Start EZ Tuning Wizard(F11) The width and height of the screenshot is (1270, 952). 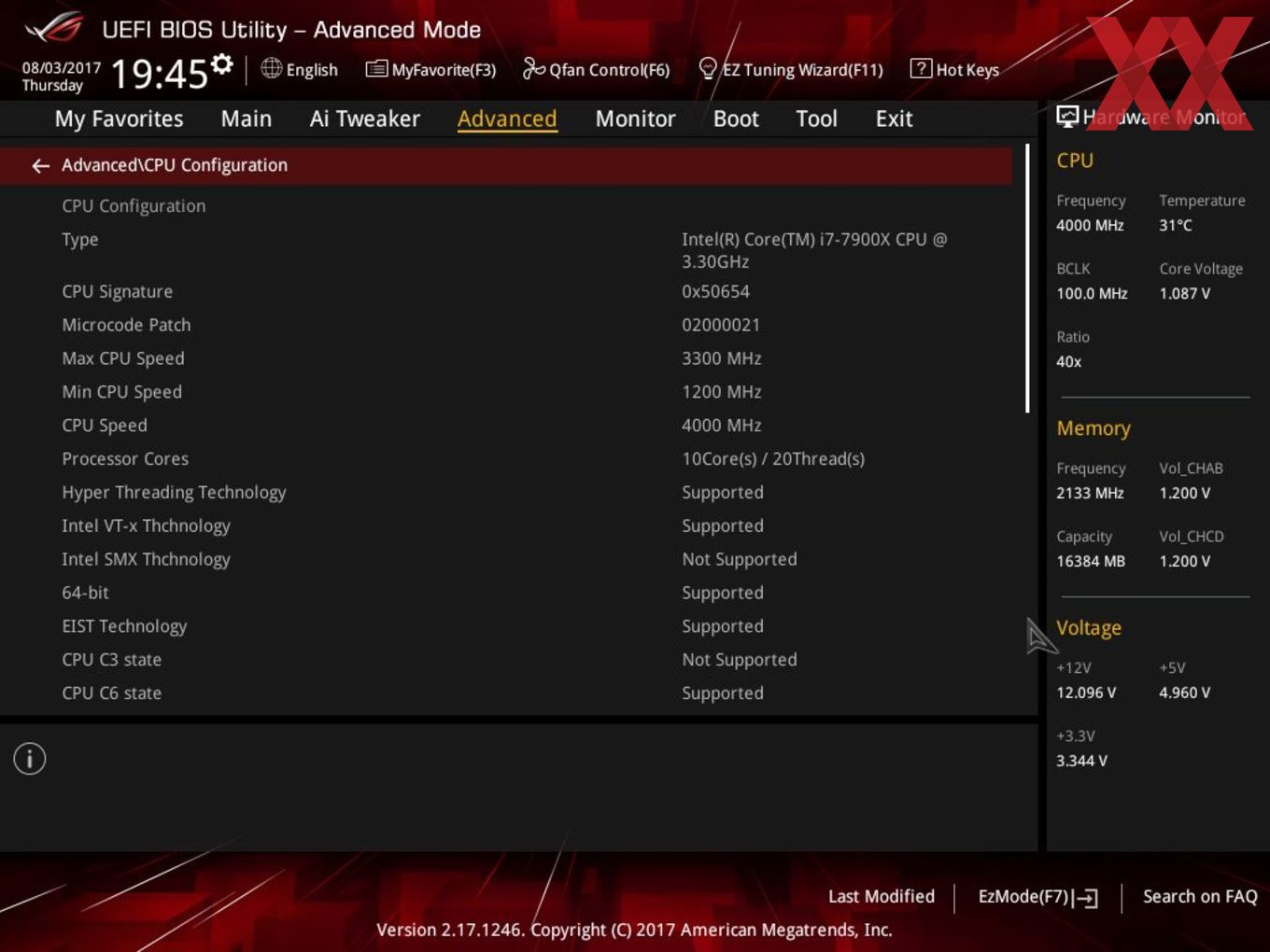(x=791, y=69)
